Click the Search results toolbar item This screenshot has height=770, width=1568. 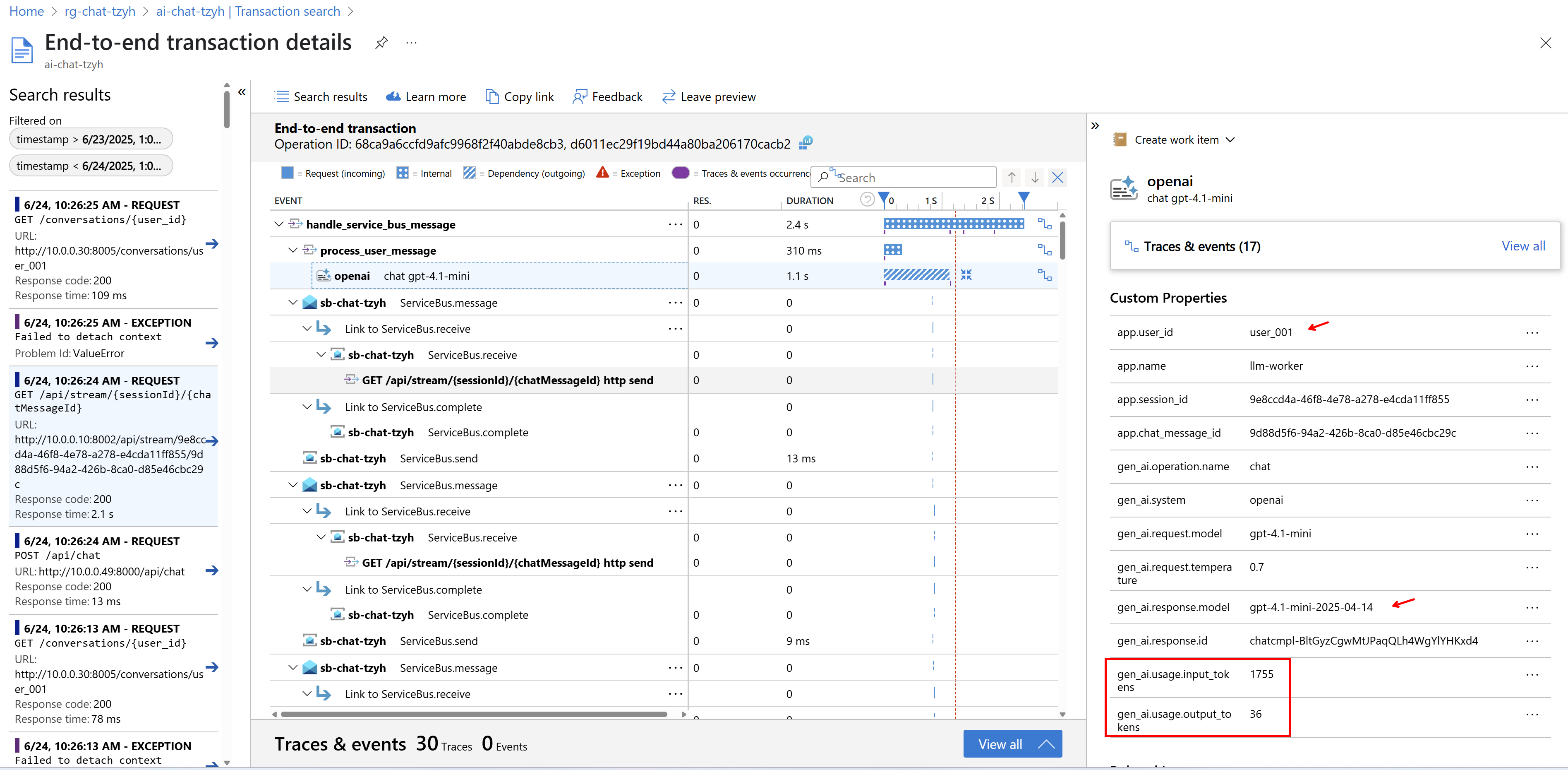(x=321, y=97)
